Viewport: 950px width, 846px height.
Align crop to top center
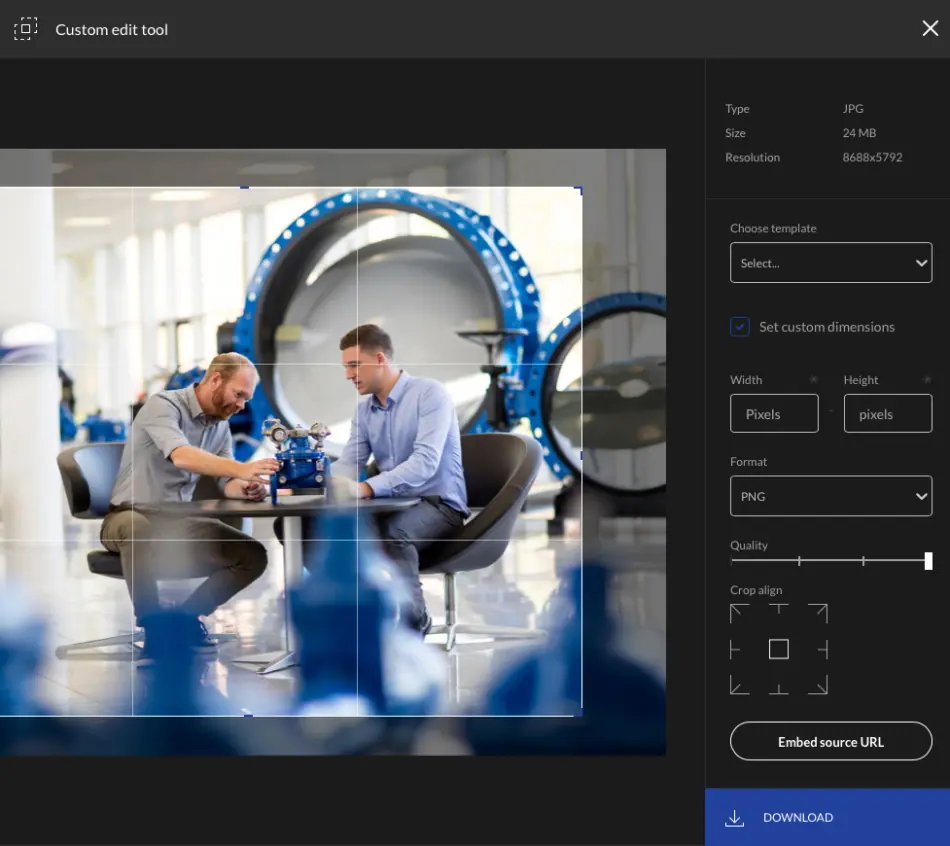(779, 610)
